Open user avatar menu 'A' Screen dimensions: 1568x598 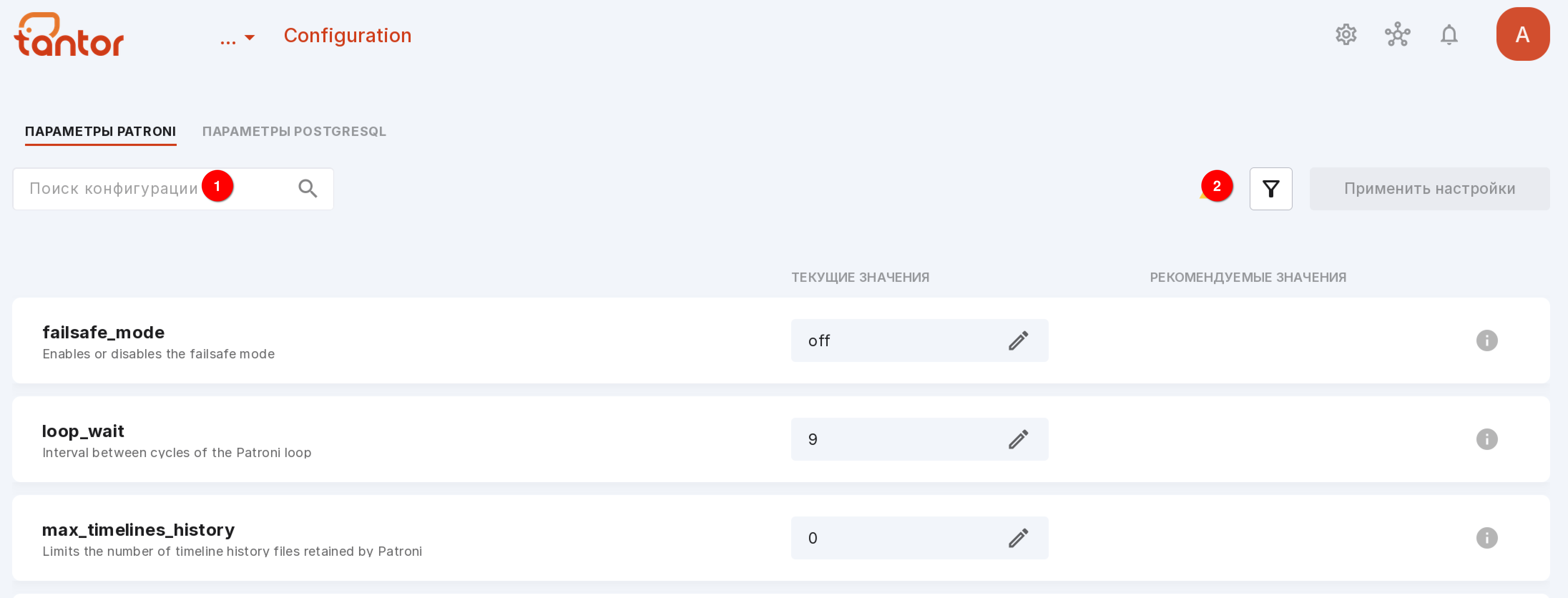[x=1522, y=34]
